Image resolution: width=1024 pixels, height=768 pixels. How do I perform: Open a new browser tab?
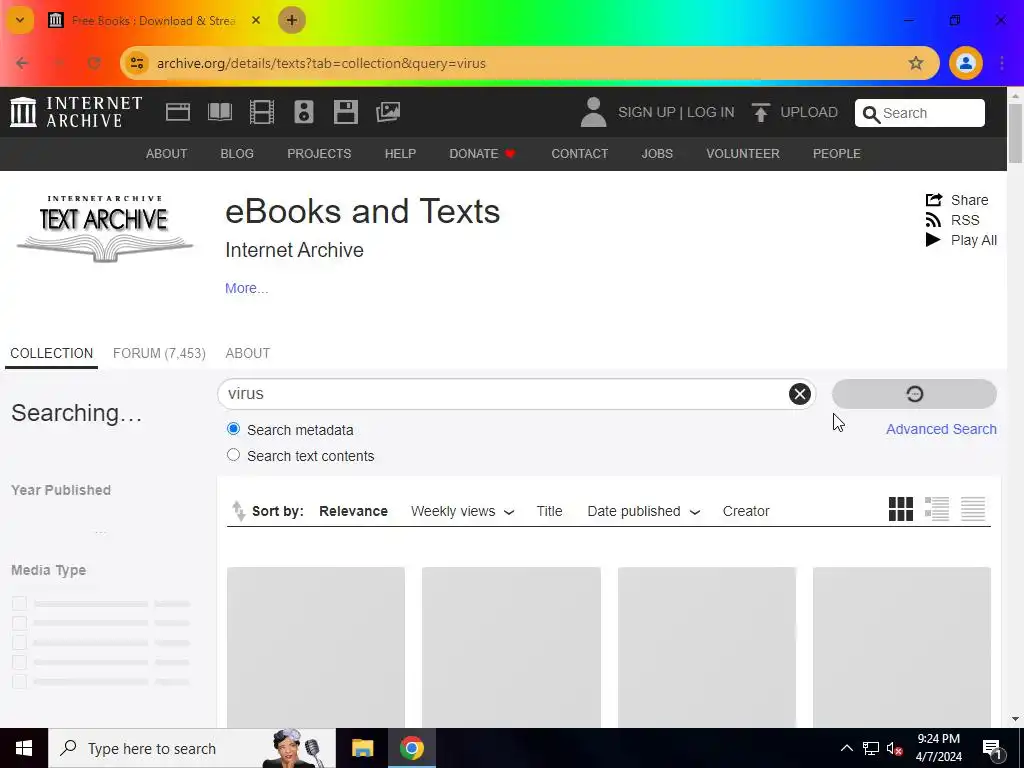(291, 20)
